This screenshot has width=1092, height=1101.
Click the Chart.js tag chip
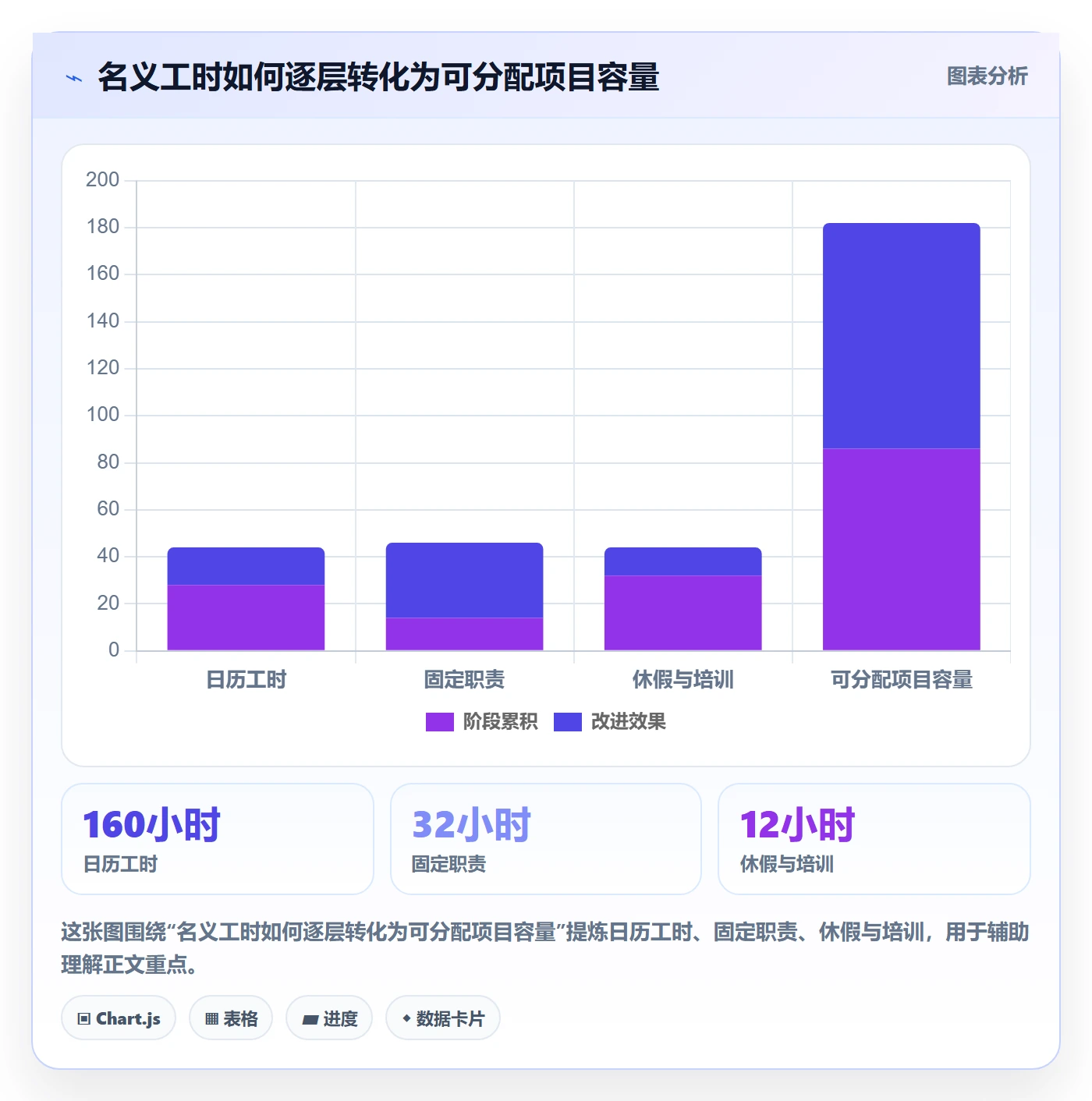click(x=119, y=1018)
